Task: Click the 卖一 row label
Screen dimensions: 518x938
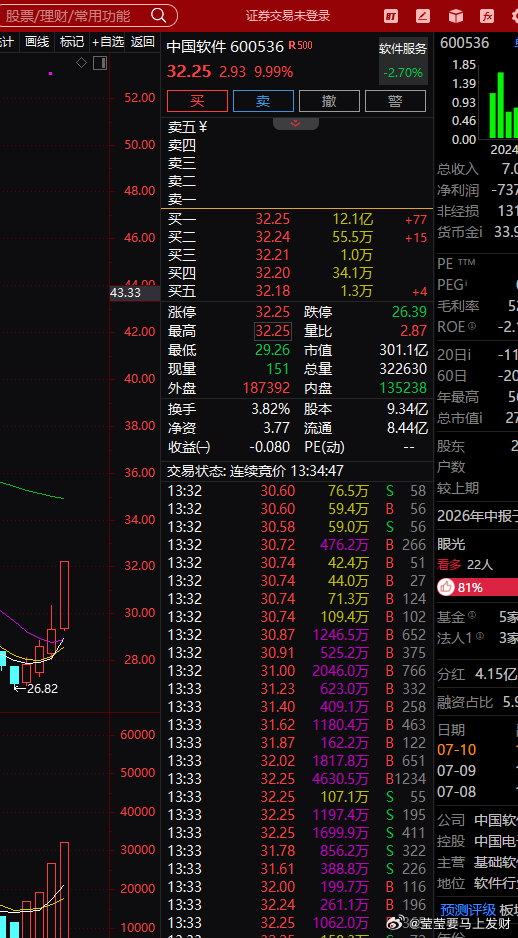Action: coord(182,199)
